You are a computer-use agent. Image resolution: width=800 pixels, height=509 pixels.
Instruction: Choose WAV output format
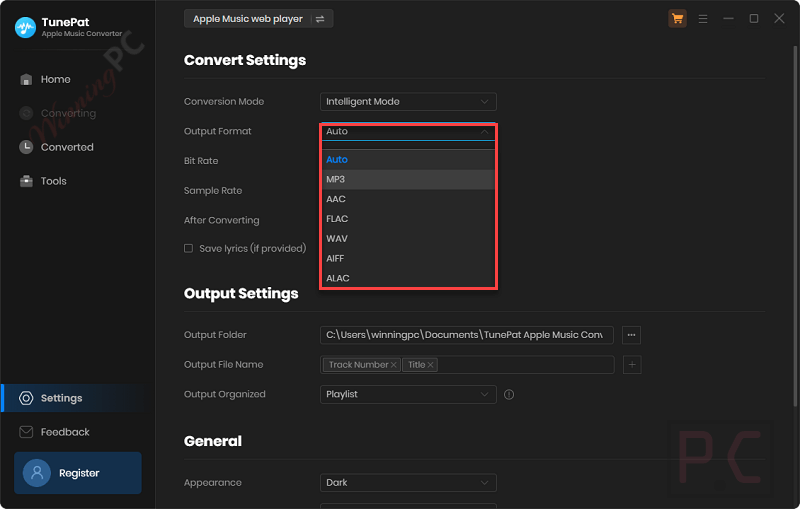click(x=408, y=239)
